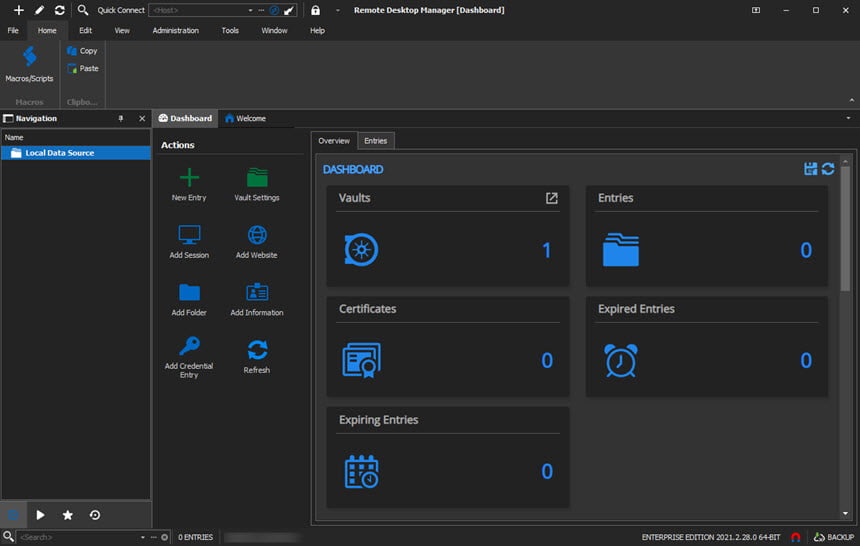
Task: Click the blue connect icon in Quick Connect box
Action: point(274,10)
